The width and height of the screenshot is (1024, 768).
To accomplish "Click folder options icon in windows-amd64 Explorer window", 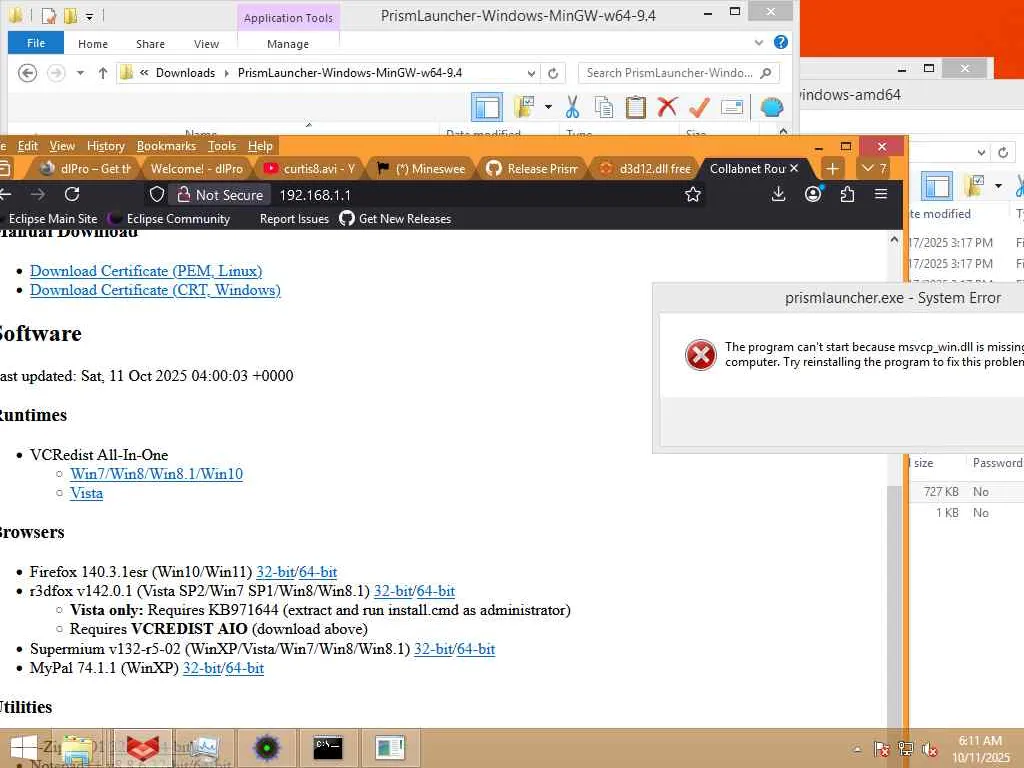I will [974, 186].
